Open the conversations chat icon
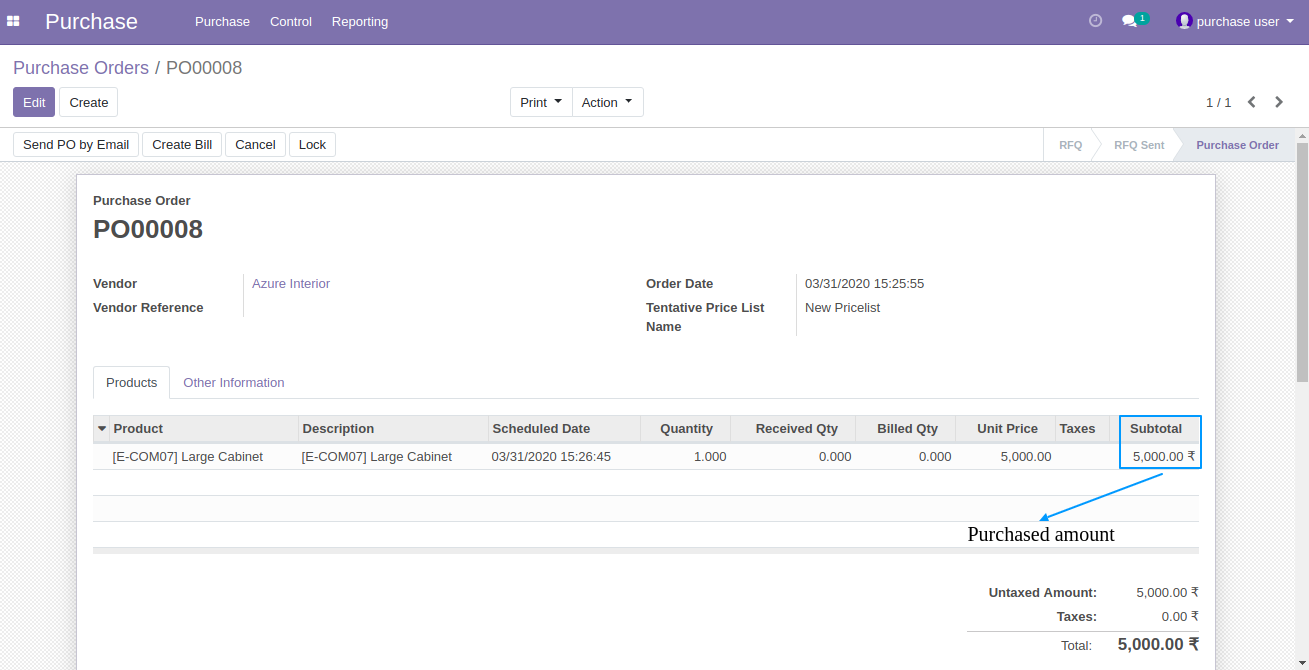 point(1130,21)
